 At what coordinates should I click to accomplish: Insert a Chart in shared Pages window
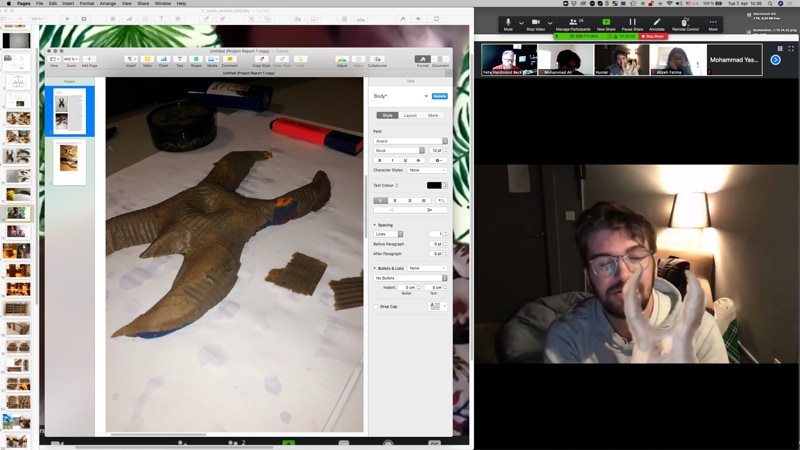163,61
